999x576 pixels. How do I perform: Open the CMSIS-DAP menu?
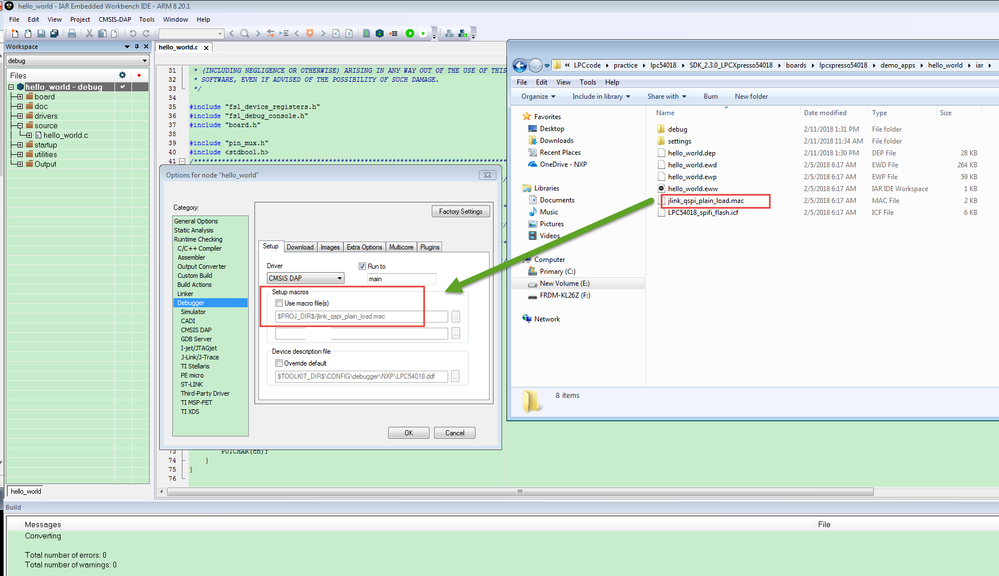(x=115, y=20)
